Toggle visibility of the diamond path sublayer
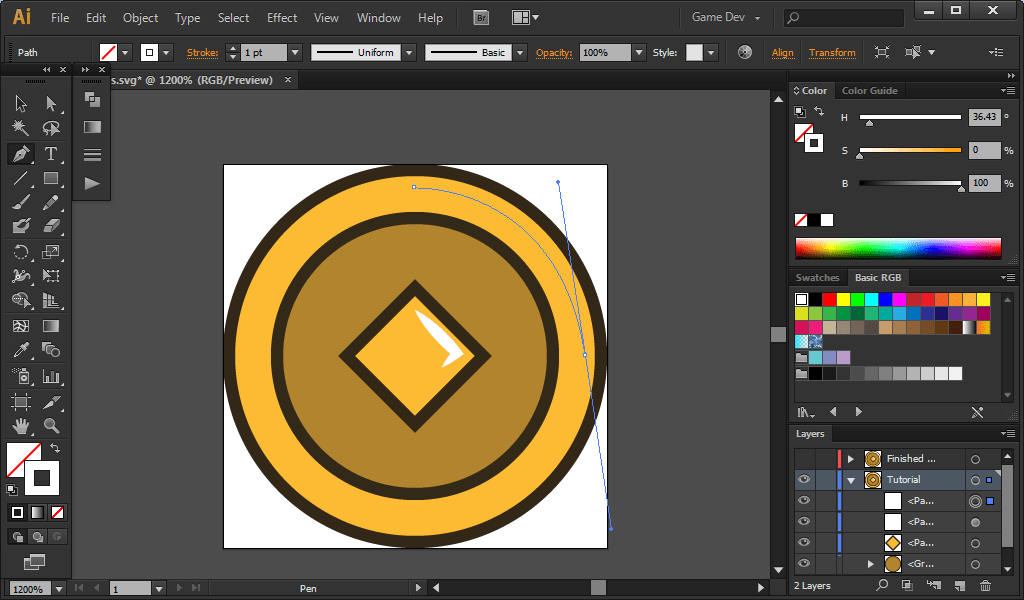Viewport: 1024px width, 600px height. click(x=804, y=543)
